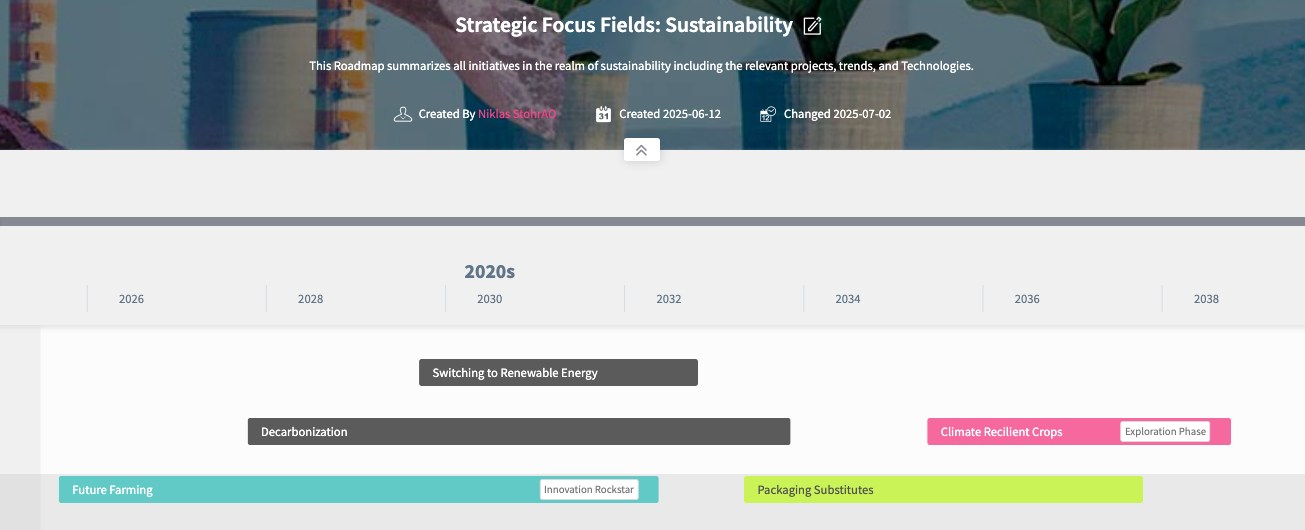Viewport: 1305px width, 530px height.
Task: Open the Packaging Substitutes bar
Action: 942,490
